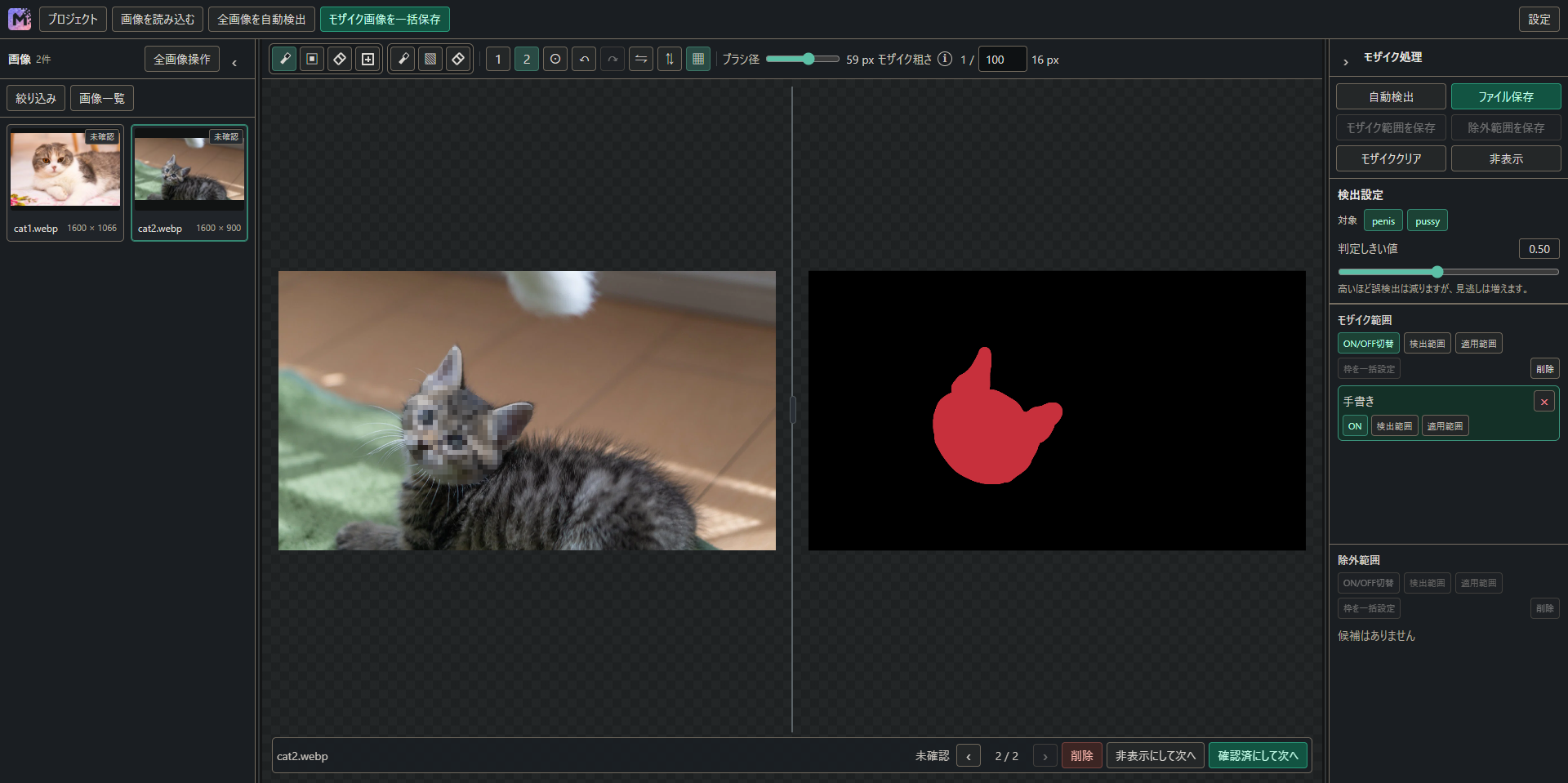The width and height of the screenshot is (1568, 783).
Task: Click the plus-frame add region tool
Action: pyautogui.click(x=367, y=59)
